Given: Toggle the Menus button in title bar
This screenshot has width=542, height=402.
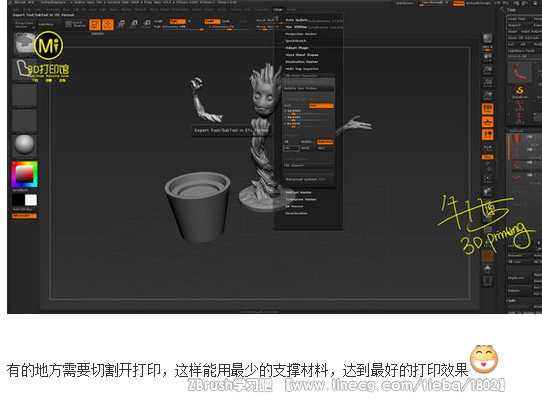Looking at the screenshot, I should click(459, 3).
